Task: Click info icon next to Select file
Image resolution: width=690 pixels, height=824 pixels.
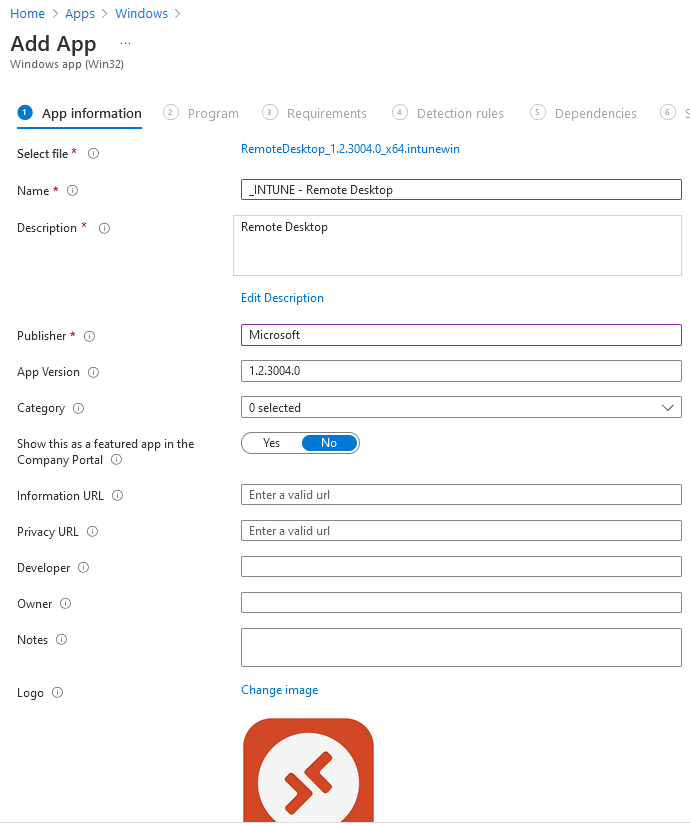Action: point(93,153)
